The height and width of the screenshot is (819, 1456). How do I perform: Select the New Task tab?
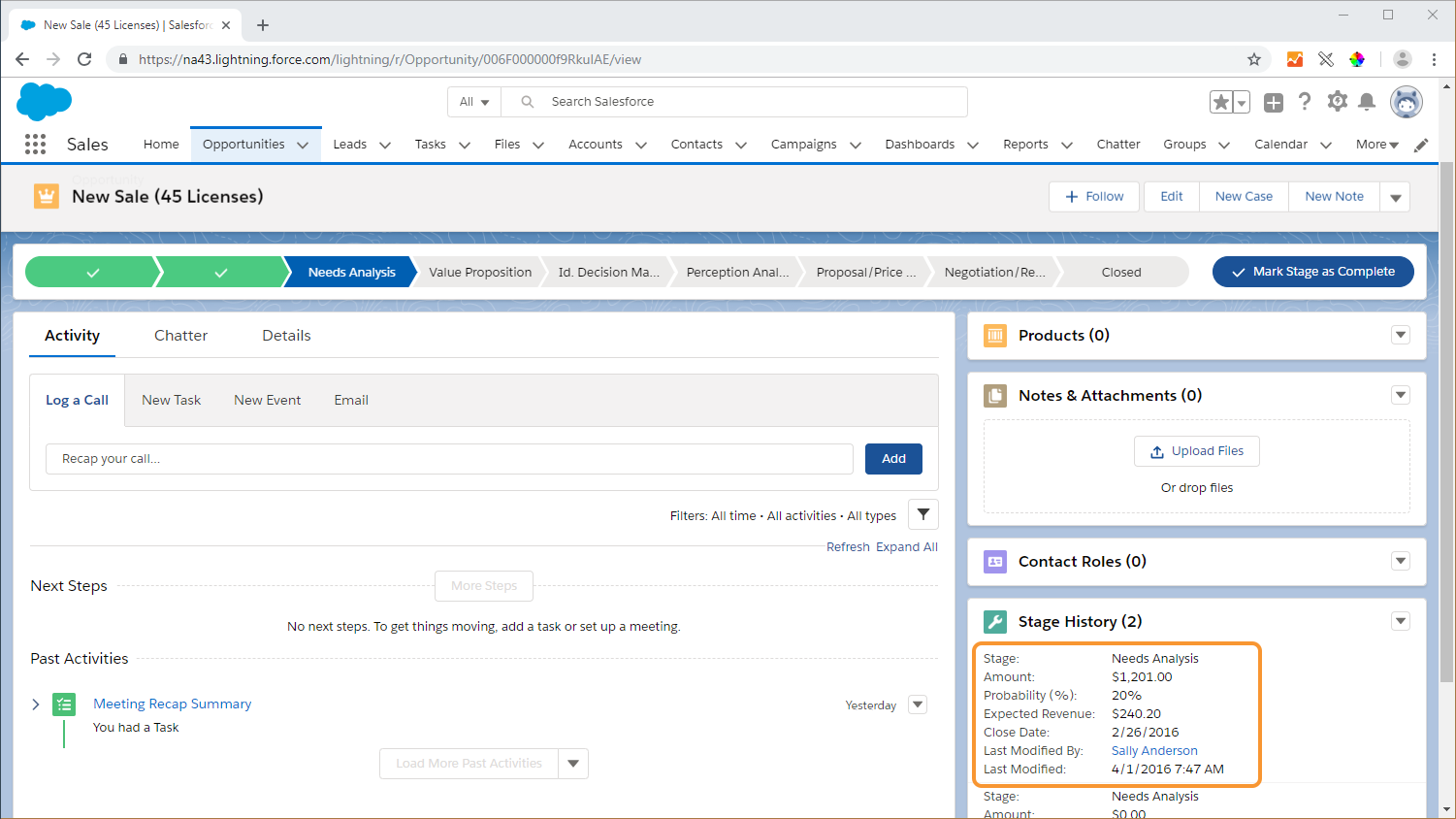coord(171,400)
